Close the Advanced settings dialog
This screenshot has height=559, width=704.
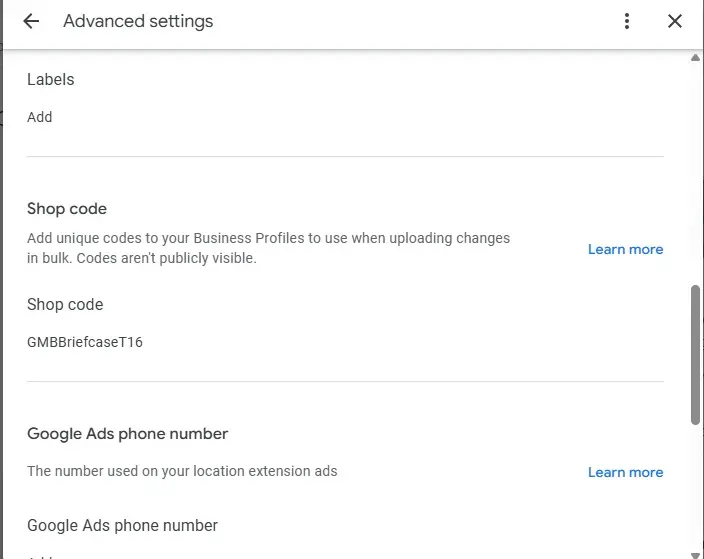point(675,21)
